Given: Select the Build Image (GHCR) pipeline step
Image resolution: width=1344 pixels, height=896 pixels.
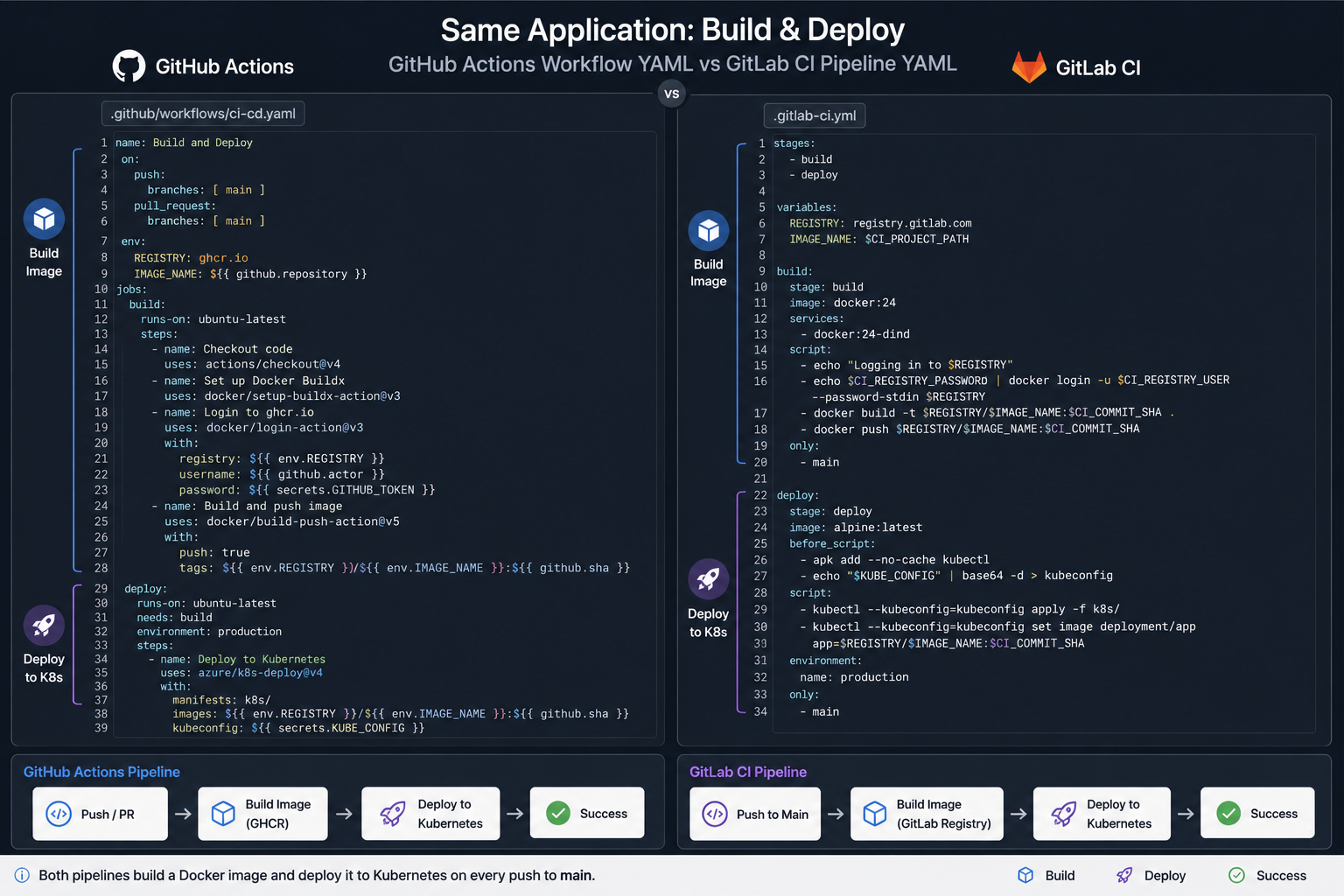Looking at the screenshot, I should pyautogui.click(x=262, y=814).
